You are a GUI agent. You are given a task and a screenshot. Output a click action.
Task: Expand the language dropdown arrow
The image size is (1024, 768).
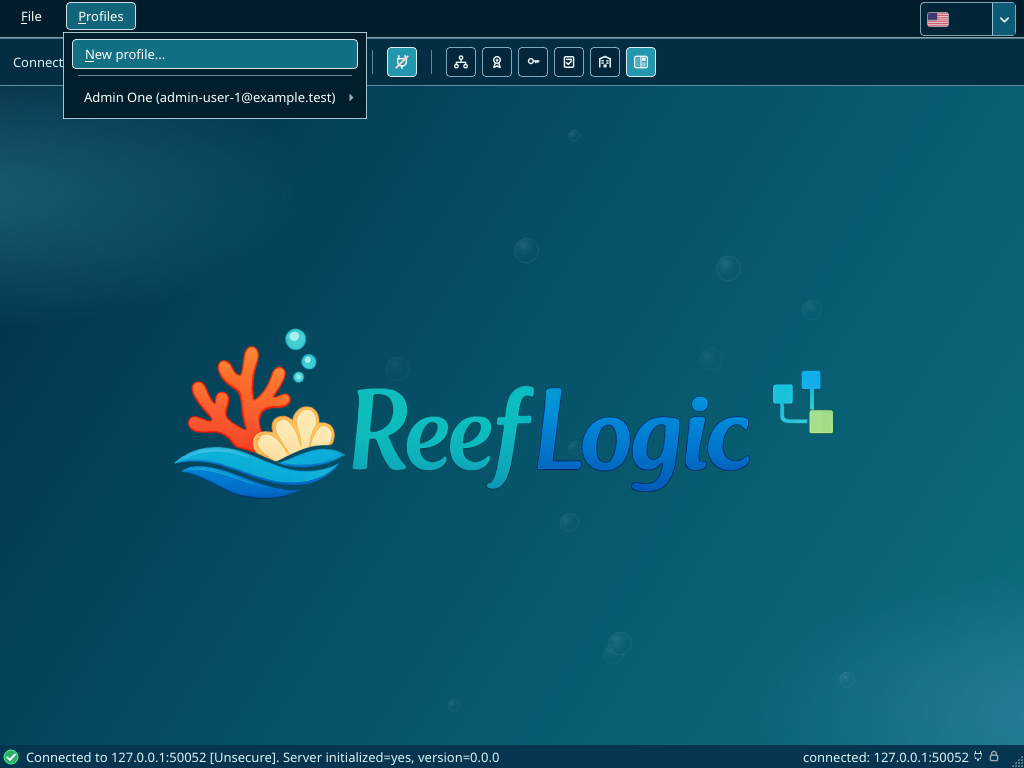point(1004,20)
